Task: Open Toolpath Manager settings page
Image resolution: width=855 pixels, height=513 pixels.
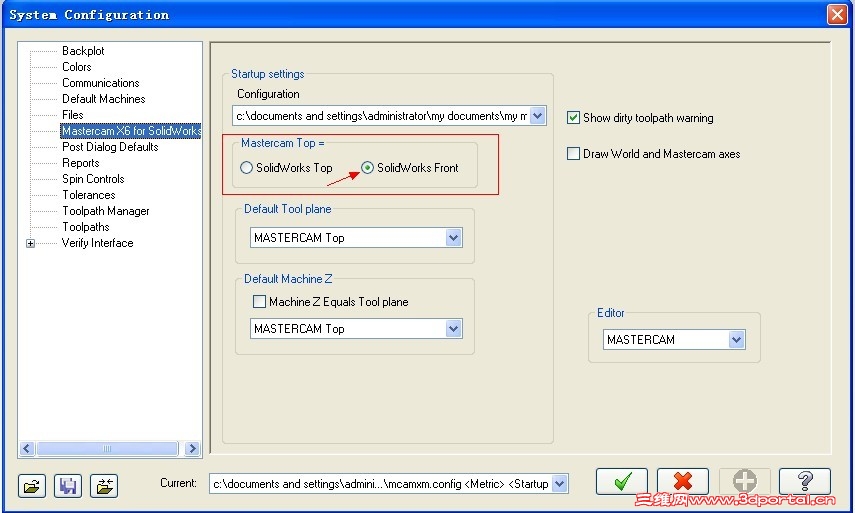Action: point(106,211)
